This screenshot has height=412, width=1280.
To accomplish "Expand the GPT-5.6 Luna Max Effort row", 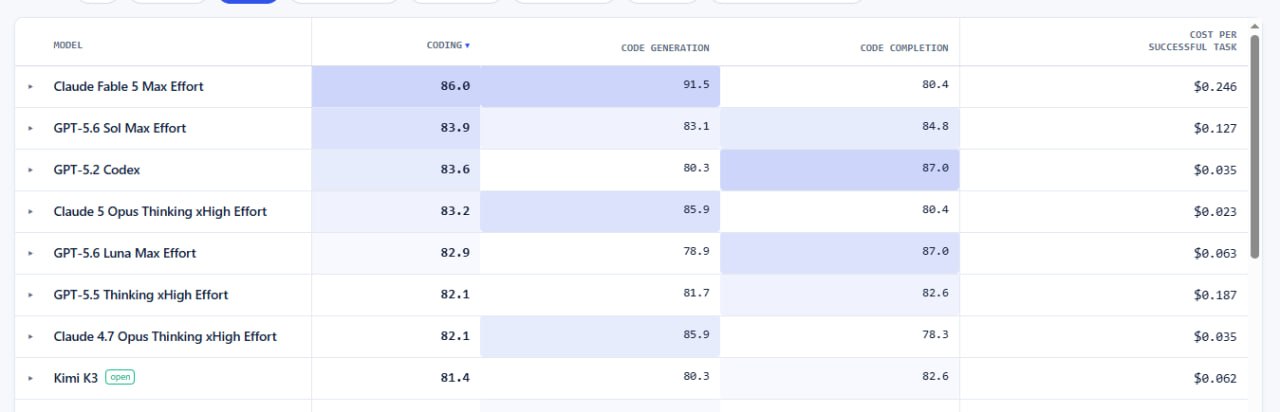I will pyautogui.click(x=31, y=254).
